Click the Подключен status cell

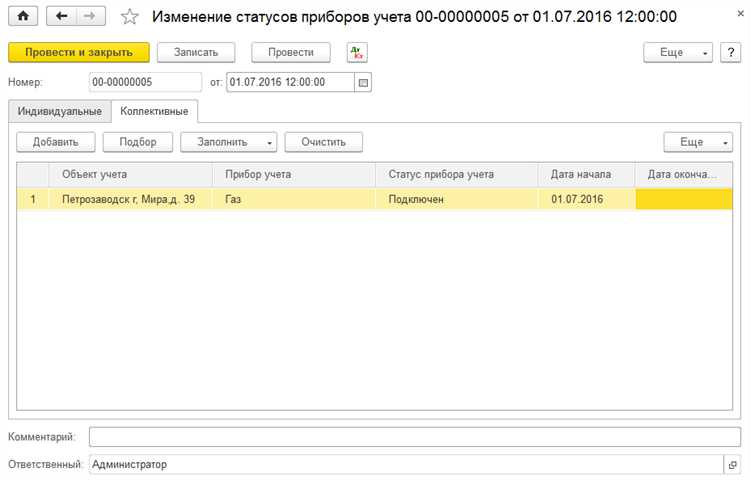(457, 199)
